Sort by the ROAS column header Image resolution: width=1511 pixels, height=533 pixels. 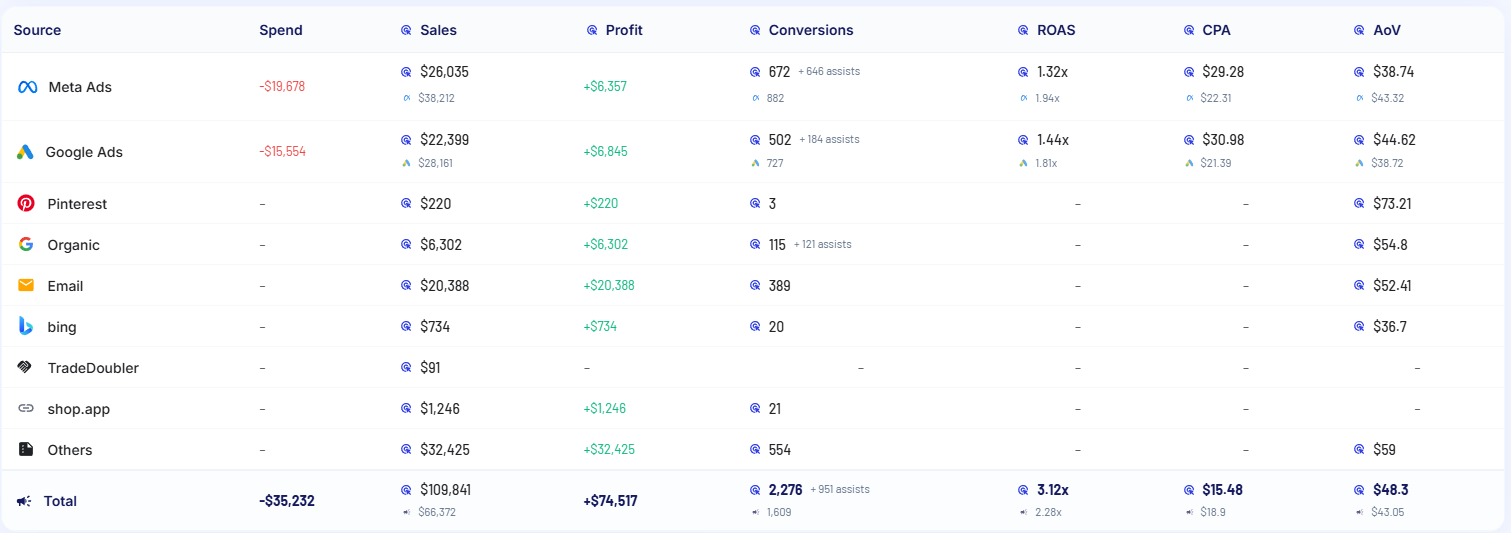click(x=1057, y=30)
